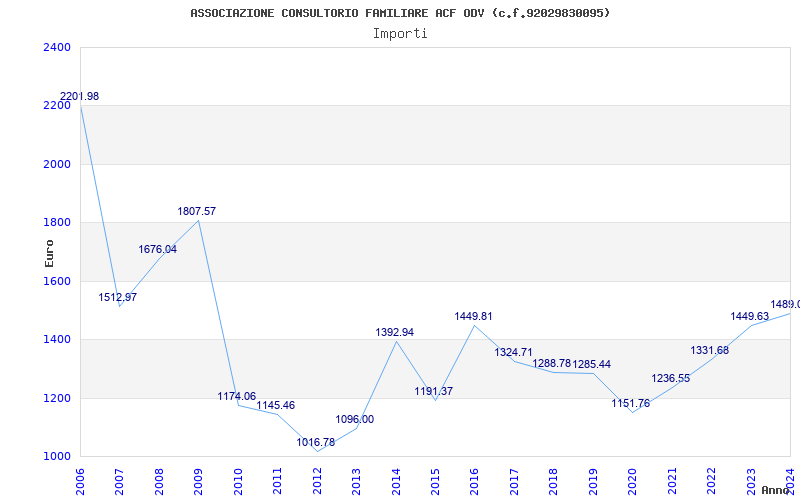The width and height of the screenshot is (800, 500).
Task: Click the 2020 year label on x-axis
Action: [x=633, y=482]
